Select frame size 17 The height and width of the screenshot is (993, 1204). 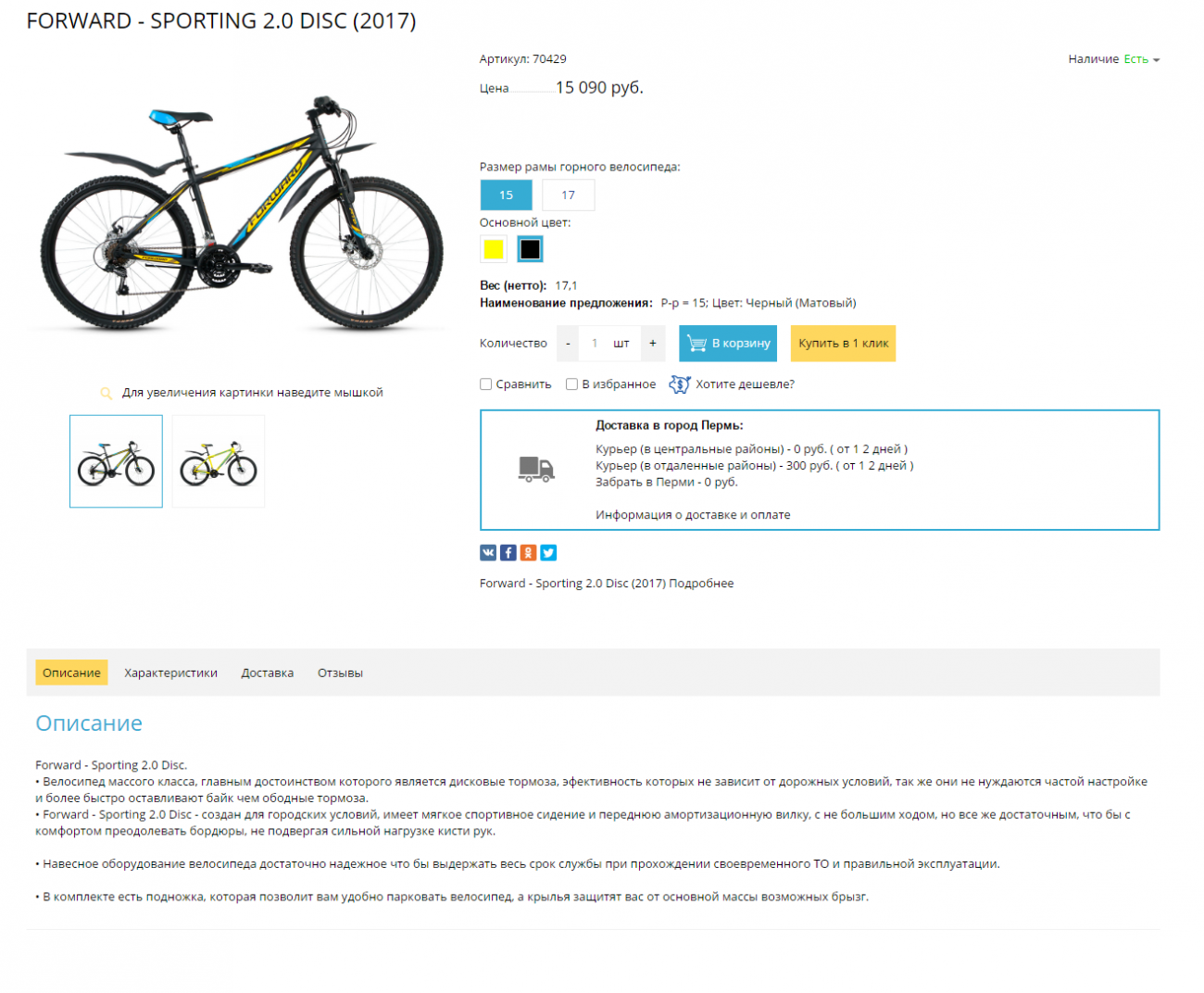pyautogui.click(x=569, y=195)
